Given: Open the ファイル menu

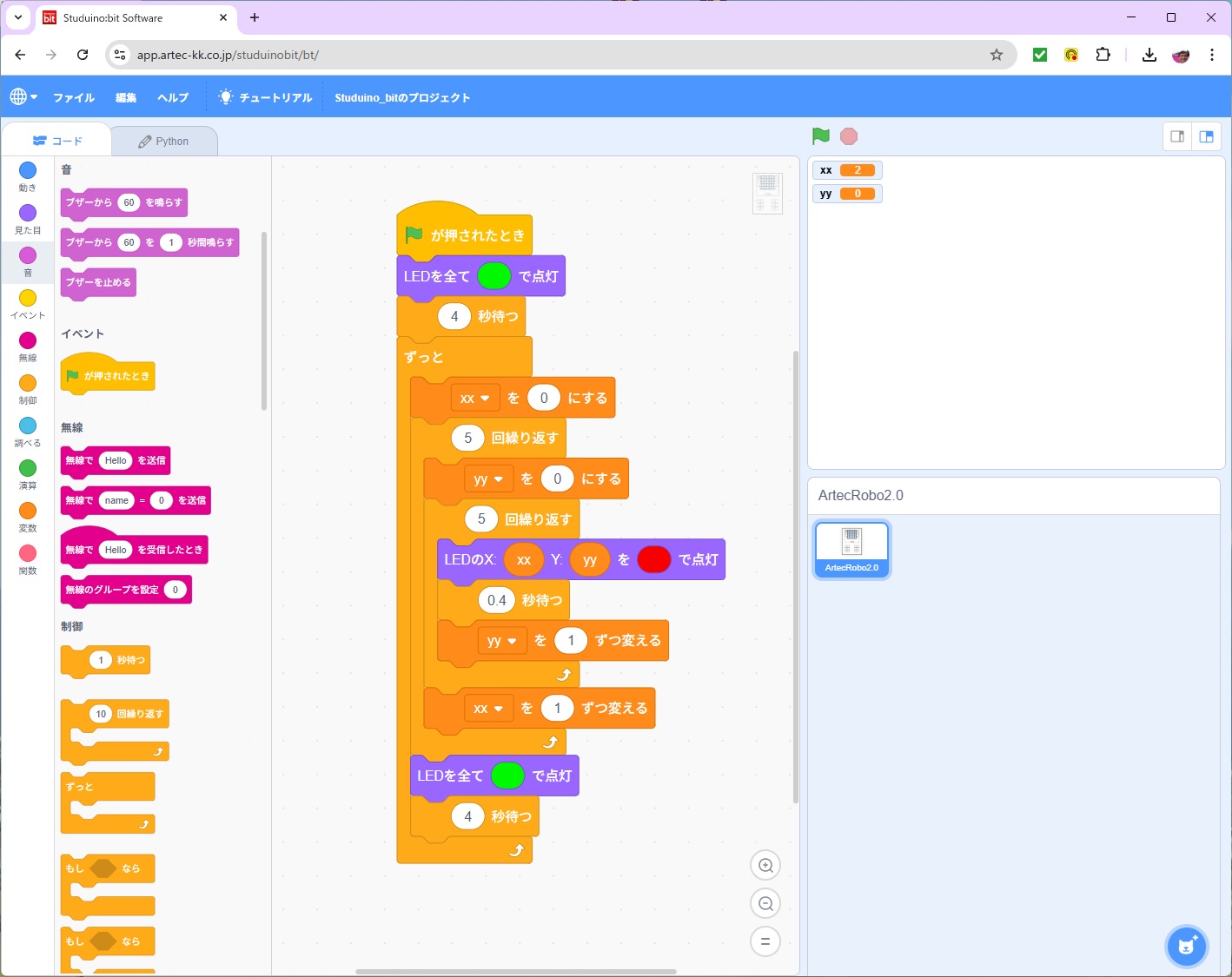Looking at the screenshot, I should click(74, 97).
